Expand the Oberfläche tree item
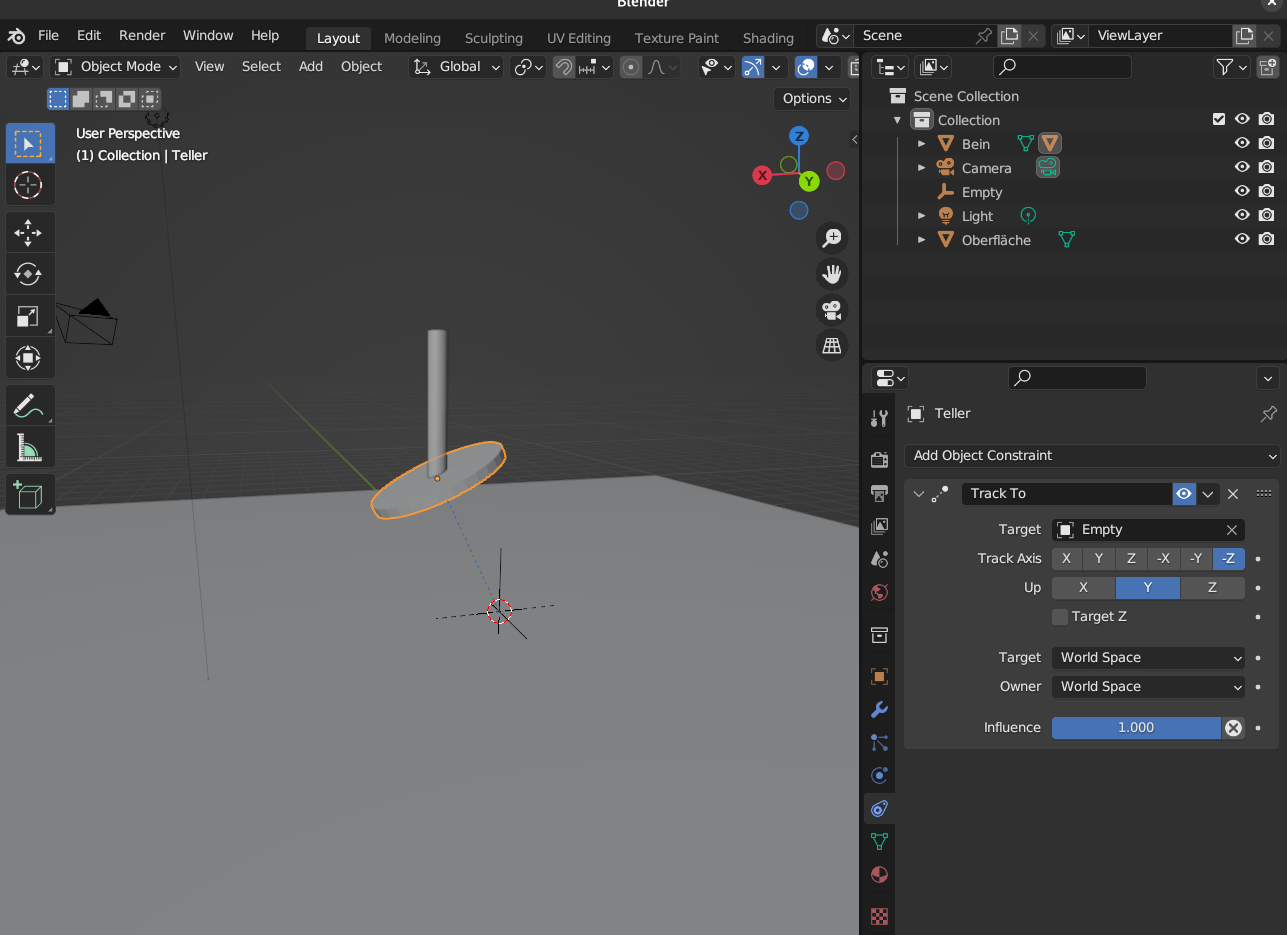This screenshot has height=935, width=1287. (922, 240)
